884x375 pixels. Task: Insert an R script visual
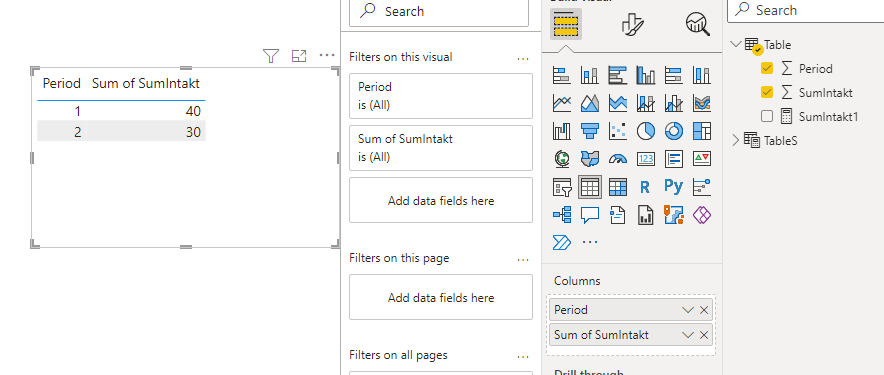tap(646, 187)
